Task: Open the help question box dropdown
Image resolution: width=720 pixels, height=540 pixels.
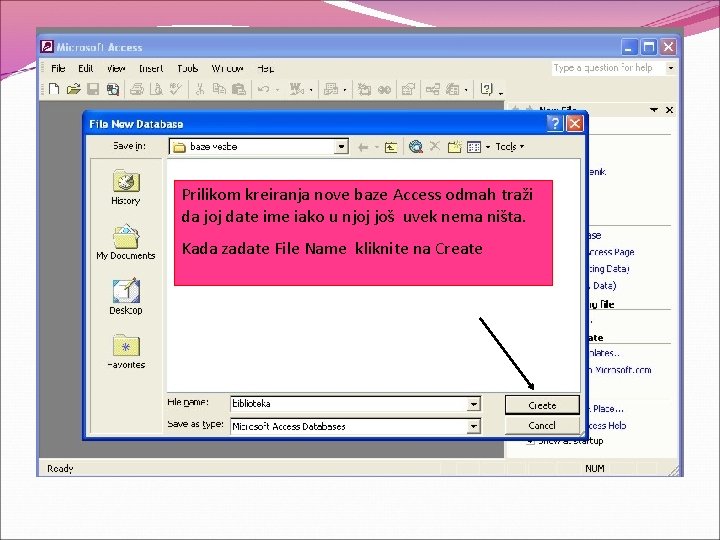Action: click(x=671, y=68)
